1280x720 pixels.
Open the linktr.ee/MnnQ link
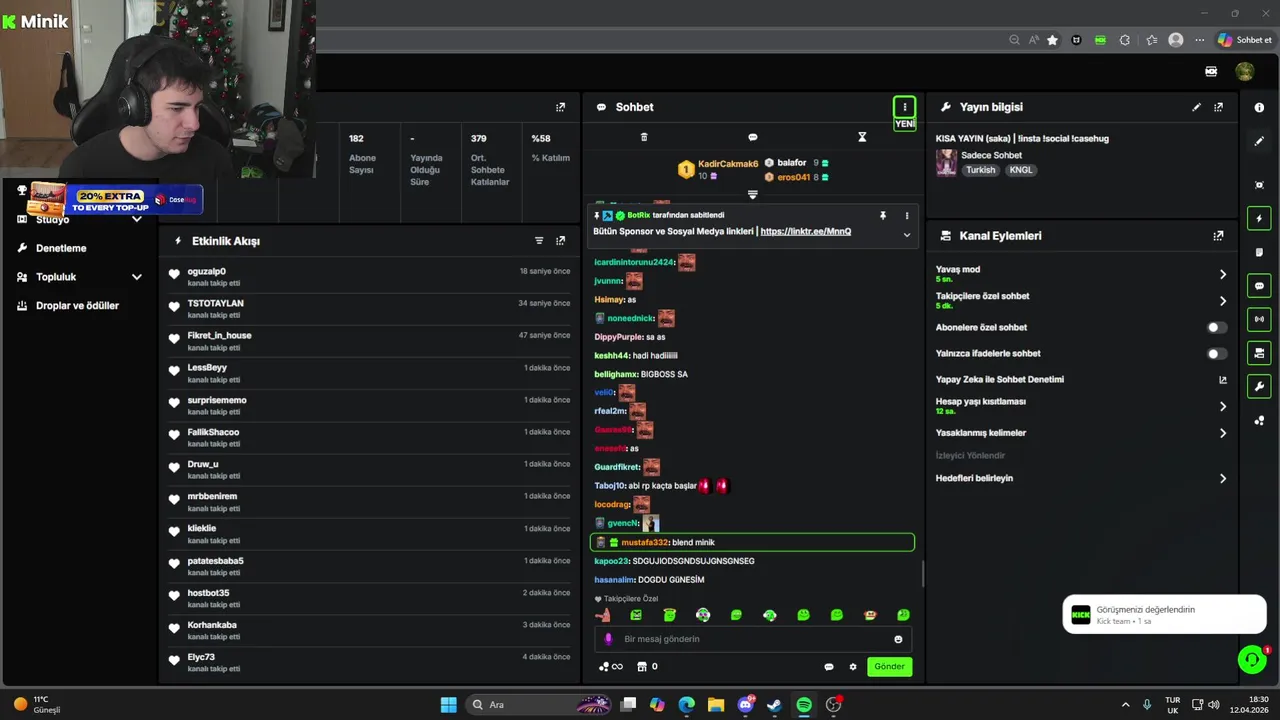[x=805, y=231]
